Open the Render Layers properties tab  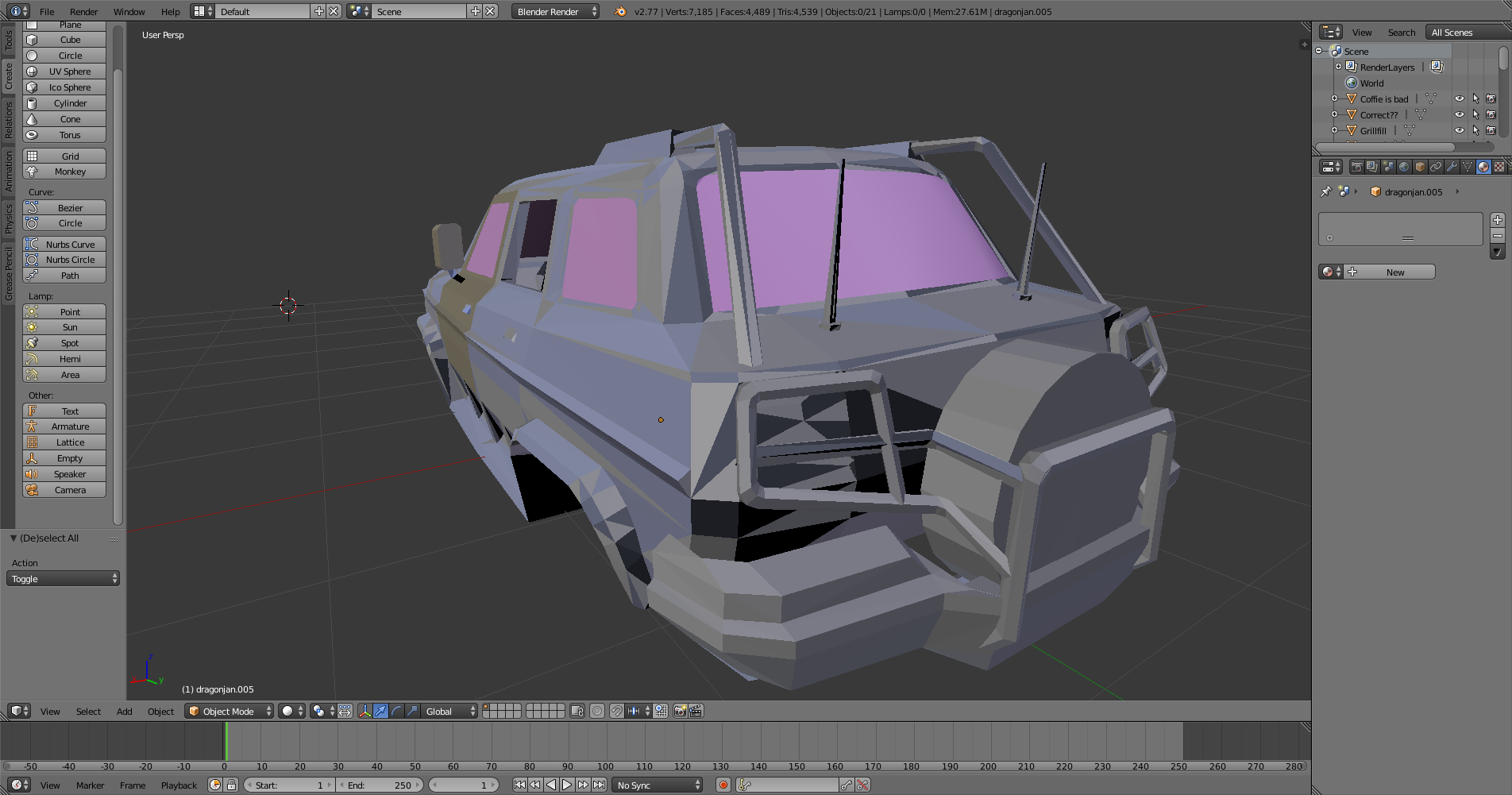pos(1372,167)
